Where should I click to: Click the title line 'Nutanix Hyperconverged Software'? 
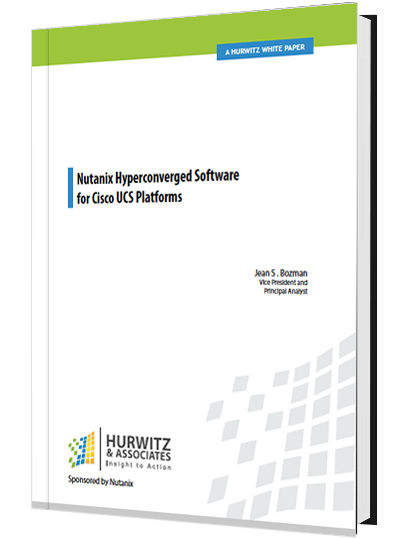158,177
